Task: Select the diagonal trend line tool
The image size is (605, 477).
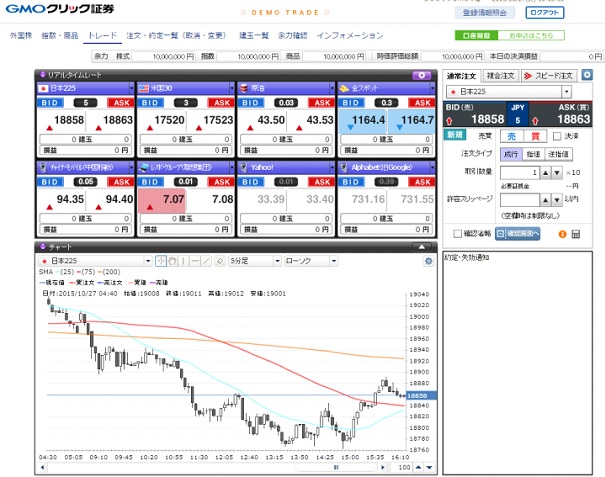Action: (x=207, y=261)
